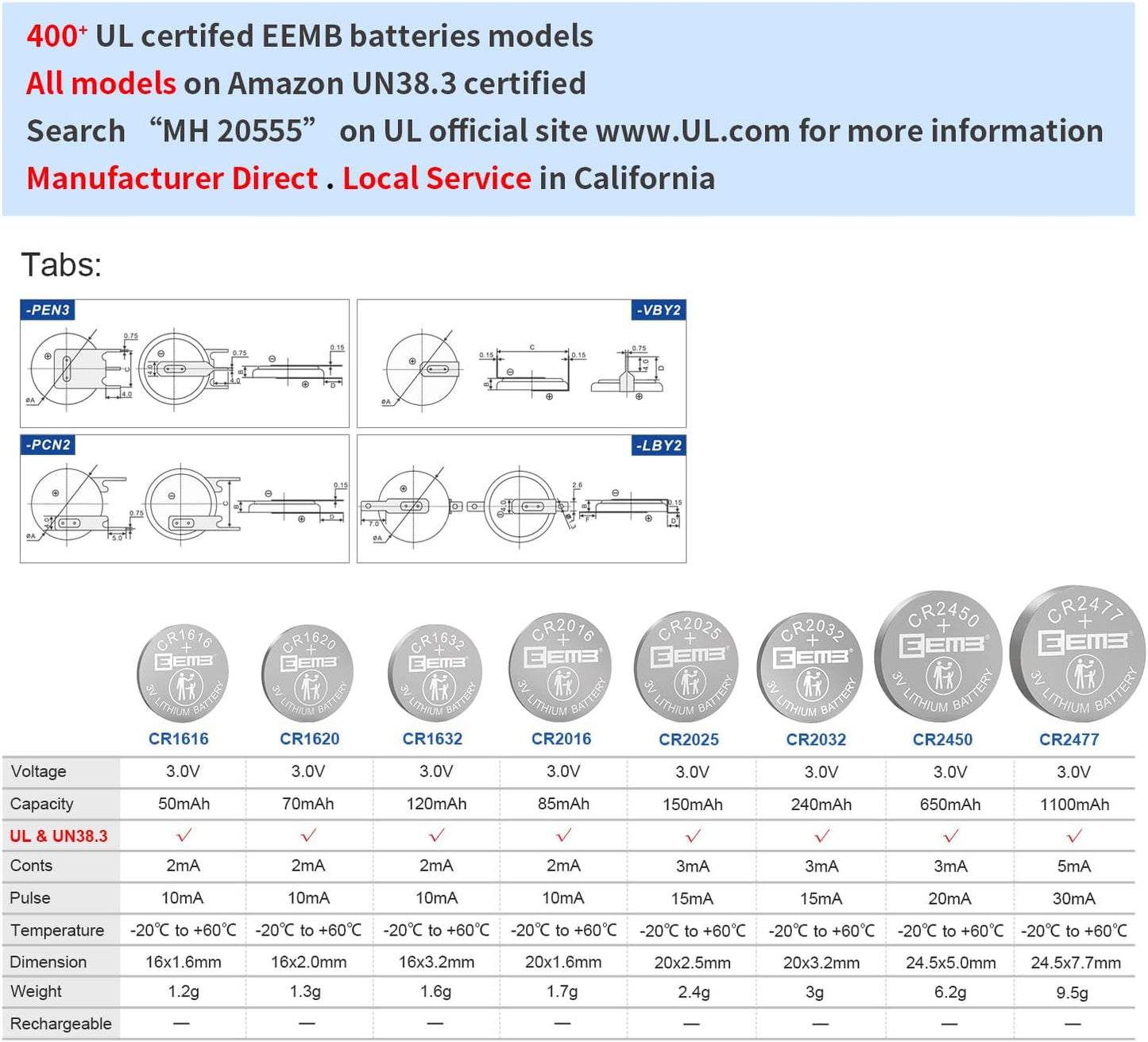Screen dimensions: 1148x1042
Task: Open the -PEN3 tab diagram
Action: click(184, 364)
